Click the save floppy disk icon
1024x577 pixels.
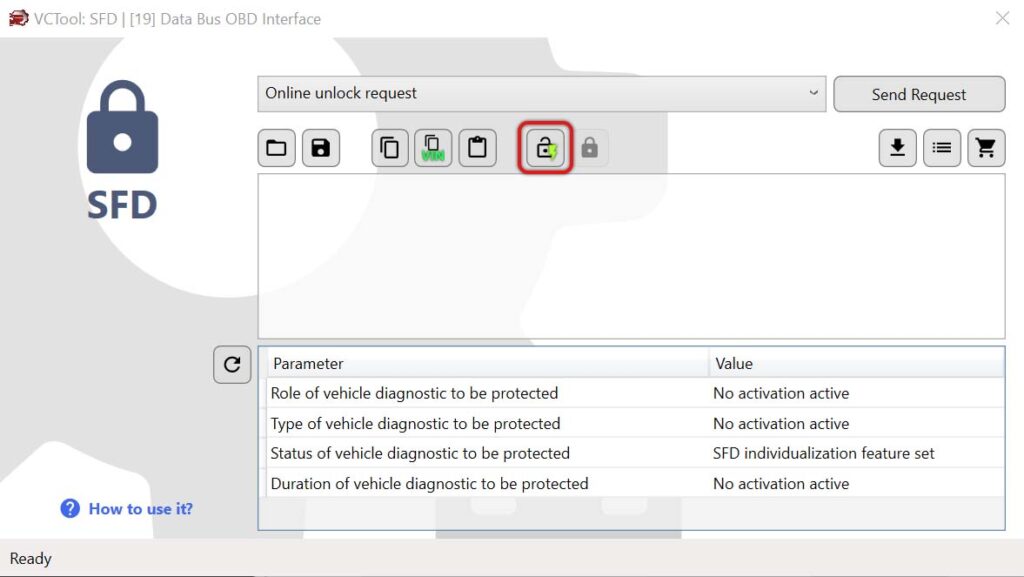(321, 148)
